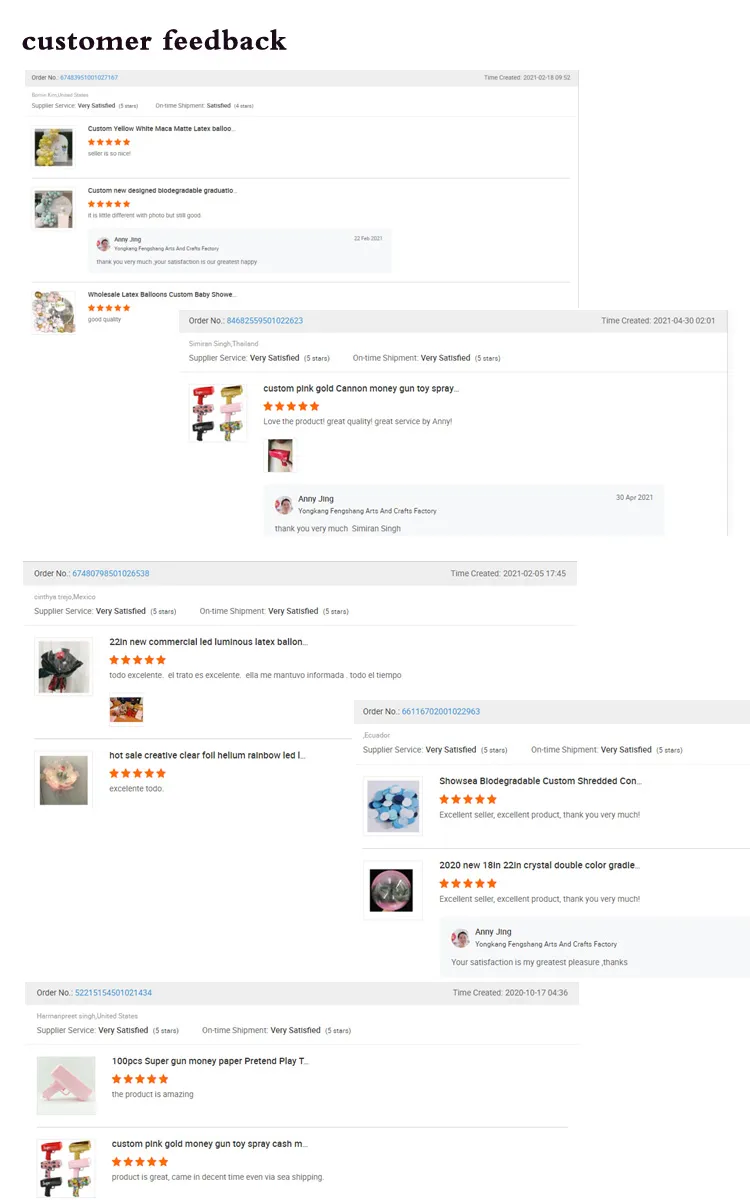Open order number 66116702001022963 link
The height and width of the screenshot is (1200, 750).
[441, 712]
